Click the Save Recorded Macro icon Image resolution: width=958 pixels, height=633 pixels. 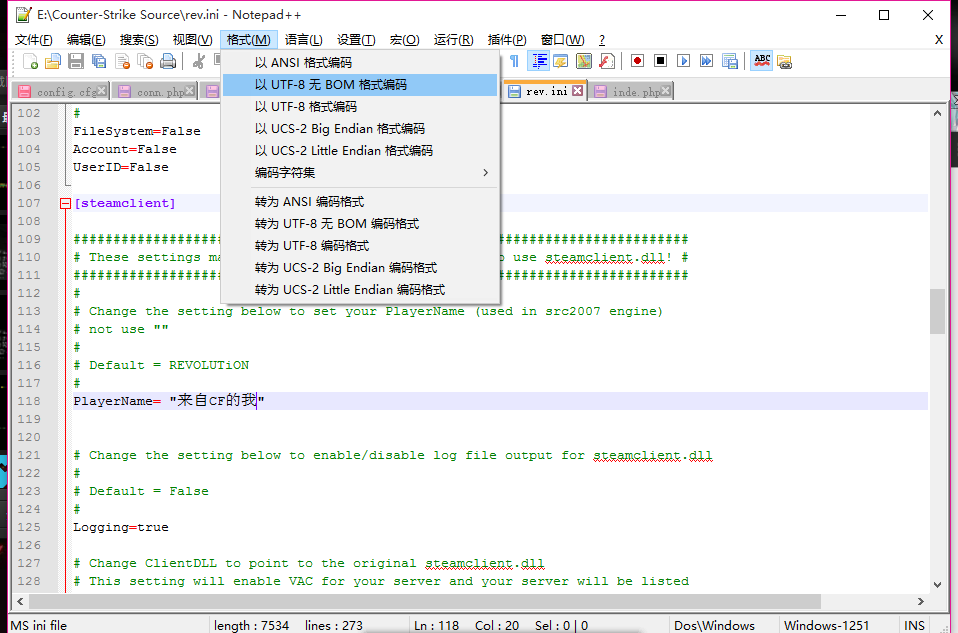(x=729, y=61)
